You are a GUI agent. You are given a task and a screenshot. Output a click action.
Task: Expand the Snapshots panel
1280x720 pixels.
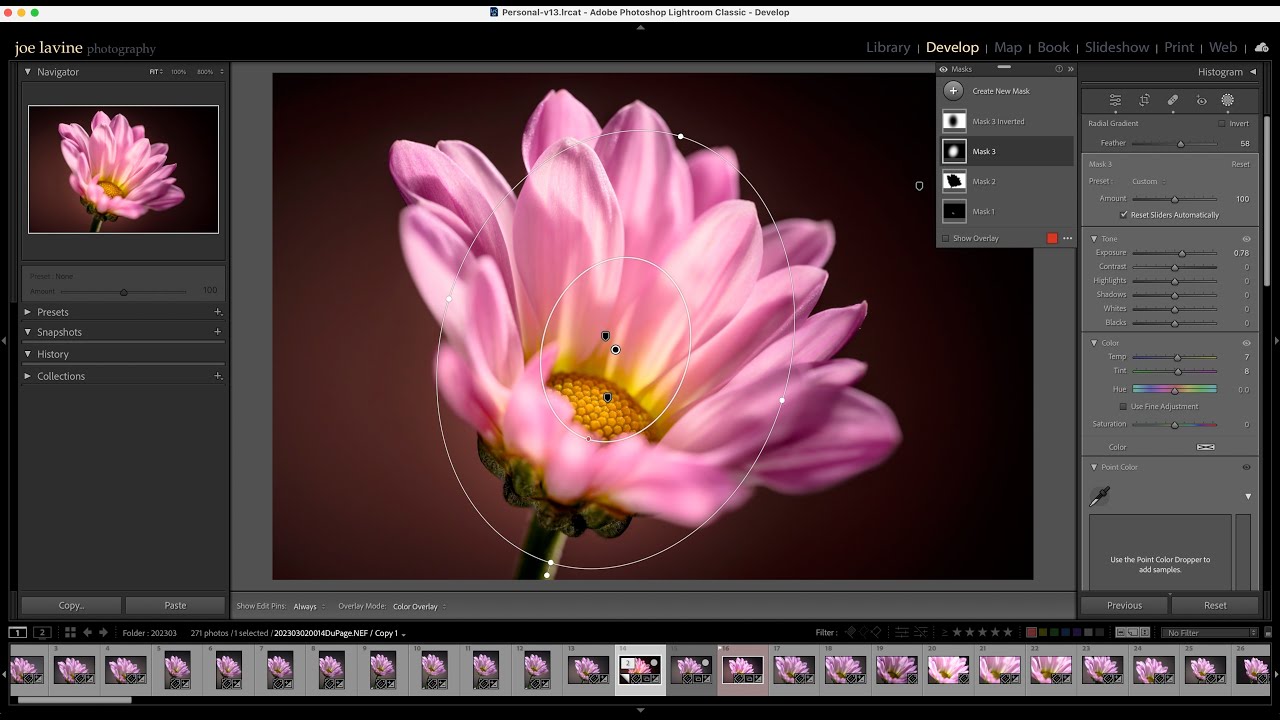click(x=28, y=332)
